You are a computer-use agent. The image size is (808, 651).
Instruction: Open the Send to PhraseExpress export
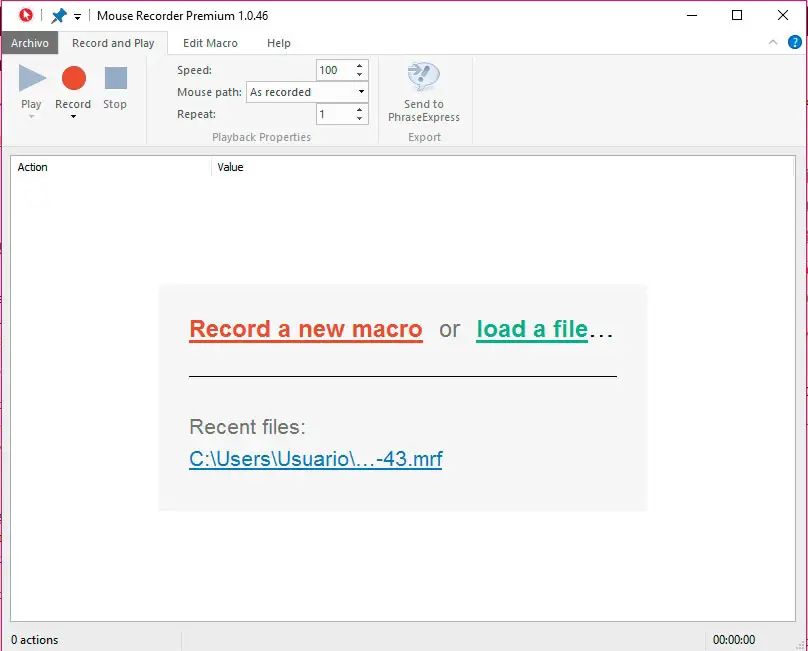(424, 93)
